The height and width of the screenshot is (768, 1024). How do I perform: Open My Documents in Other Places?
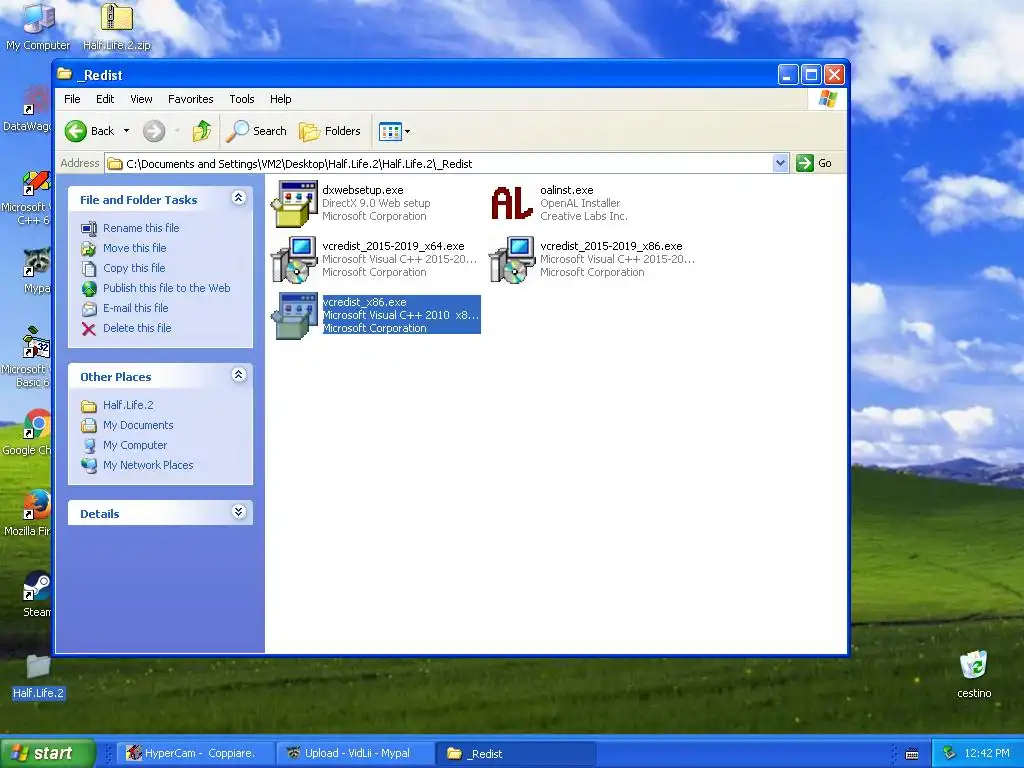click(x=138, y=425)
